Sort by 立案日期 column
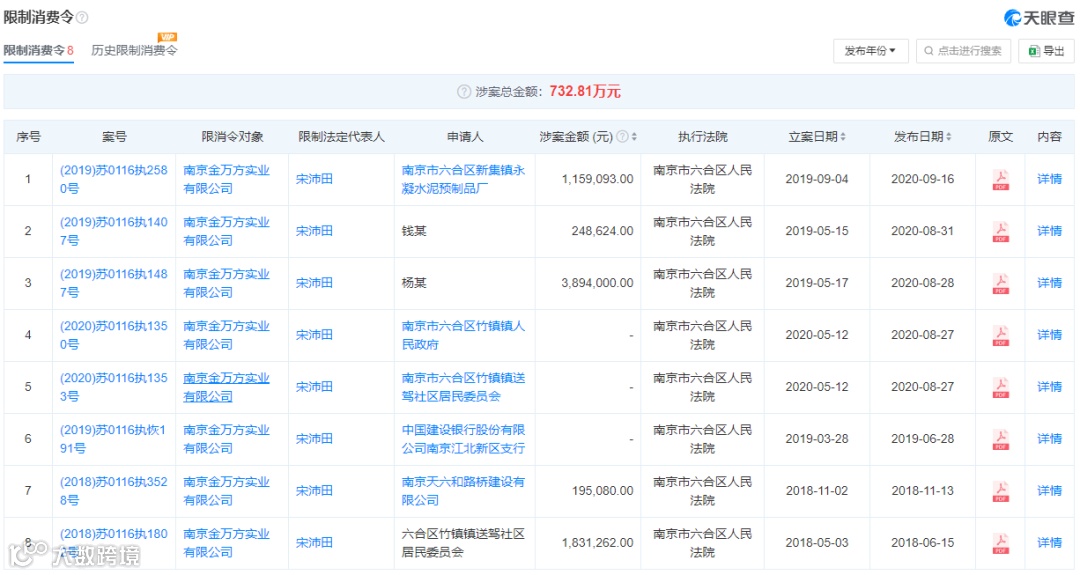The image size is (1080, 575). click(x=843, y=136)
